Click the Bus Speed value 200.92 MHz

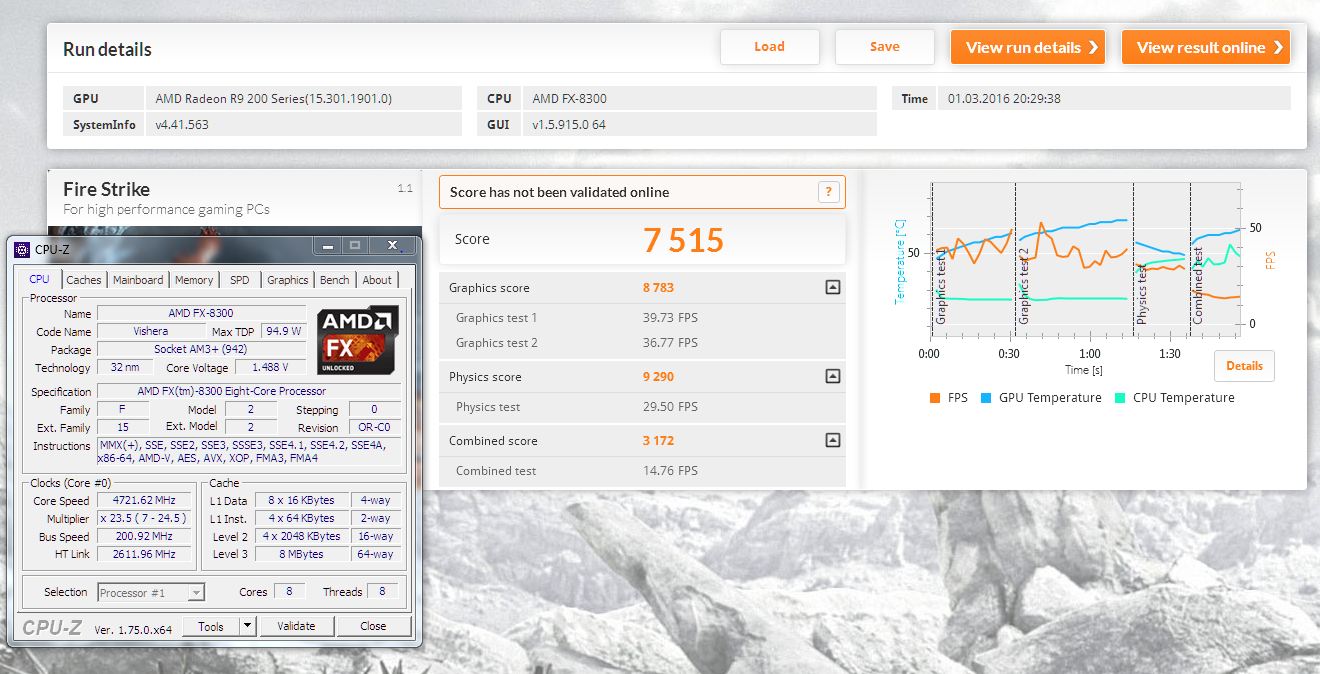click(x=146, y=537)
